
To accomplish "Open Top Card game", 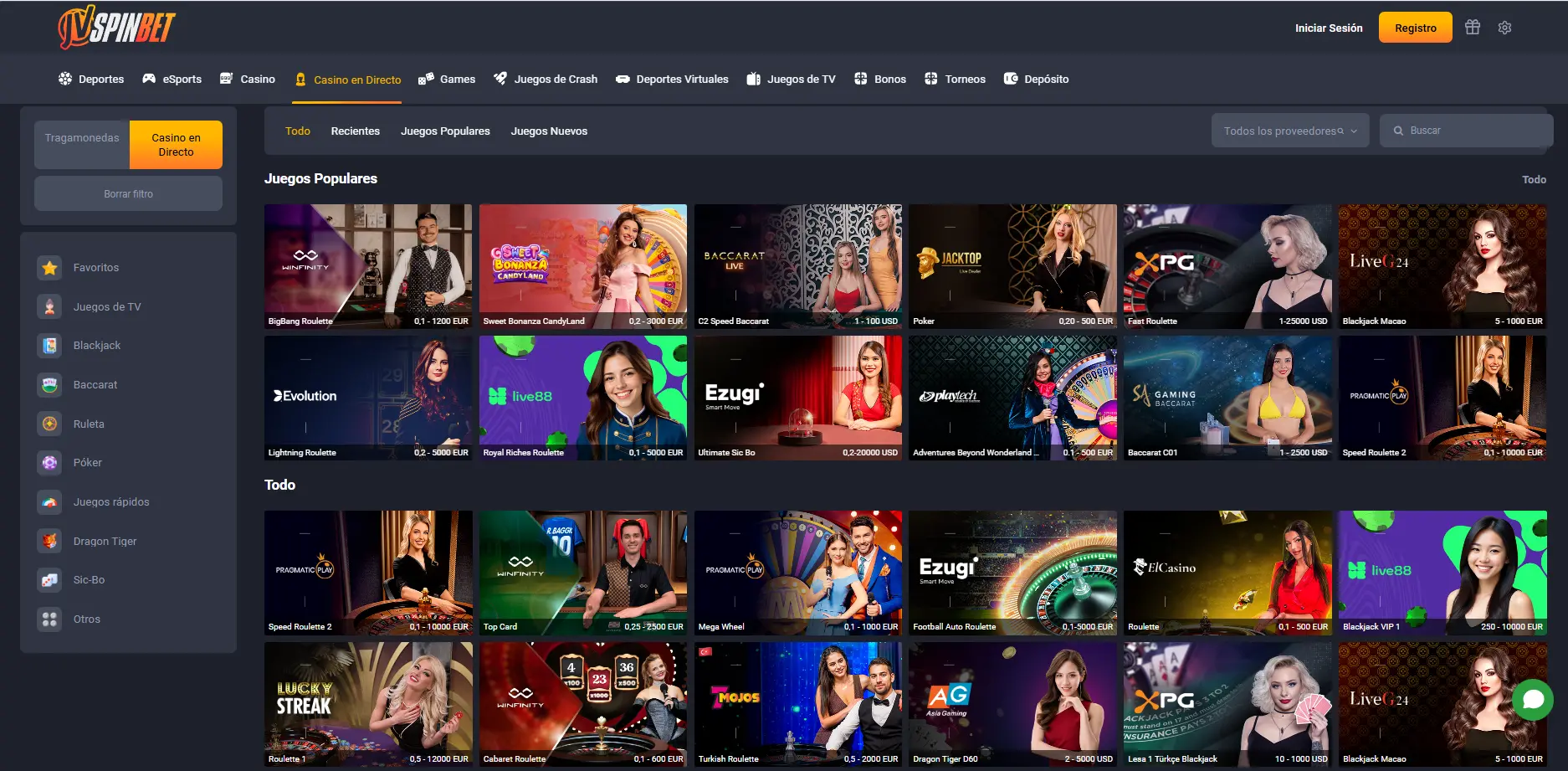I will [x=583, y=573].
